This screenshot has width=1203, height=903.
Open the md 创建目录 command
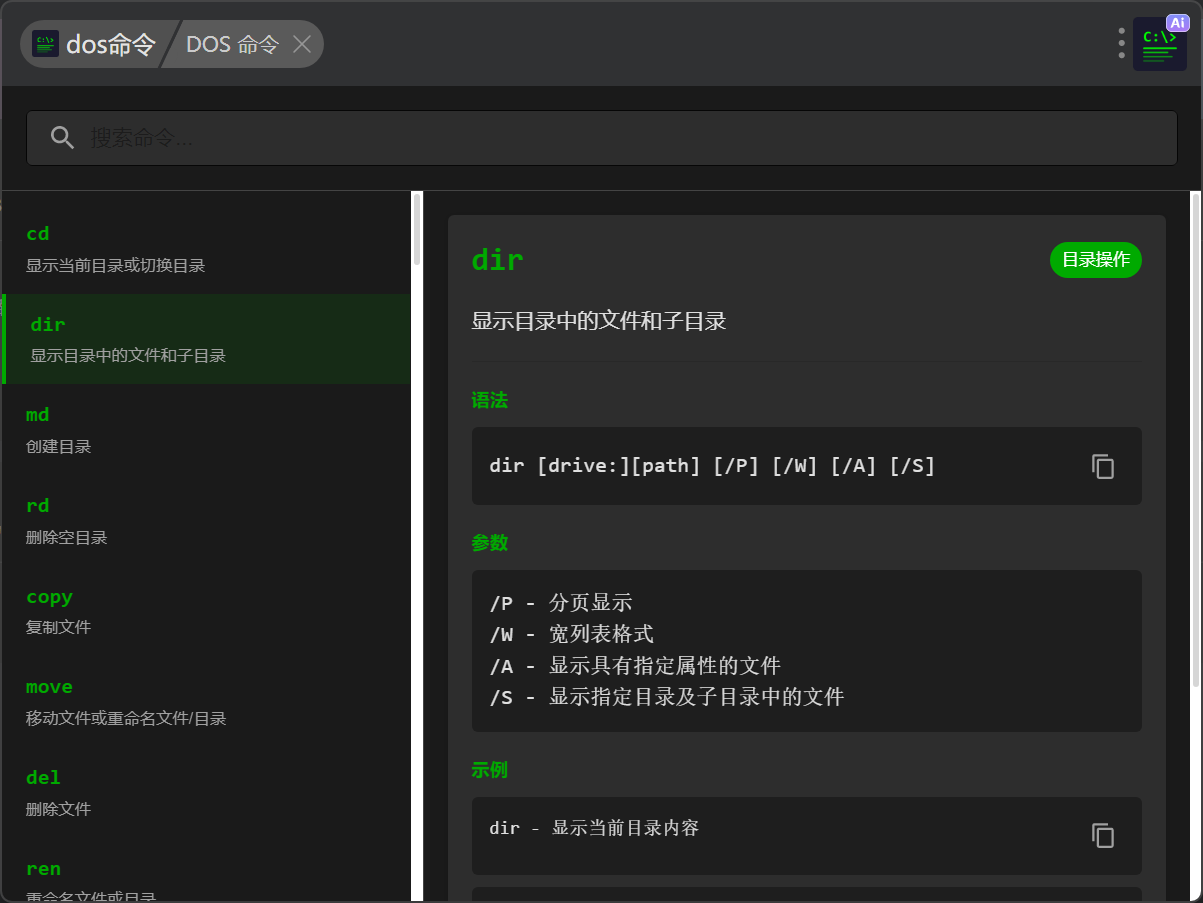click(205, 430)
